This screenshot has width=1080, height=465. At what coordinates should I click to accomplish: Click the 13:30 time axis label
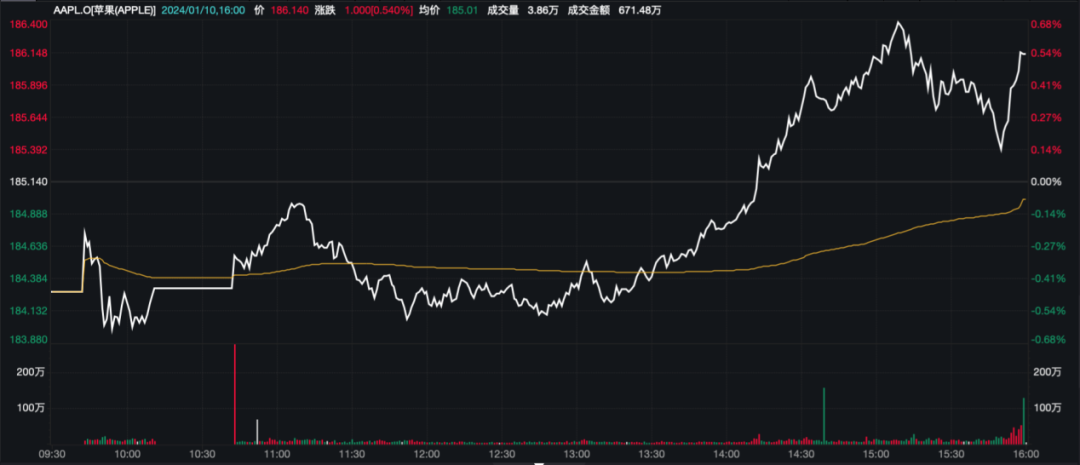(x=652, y=455)
